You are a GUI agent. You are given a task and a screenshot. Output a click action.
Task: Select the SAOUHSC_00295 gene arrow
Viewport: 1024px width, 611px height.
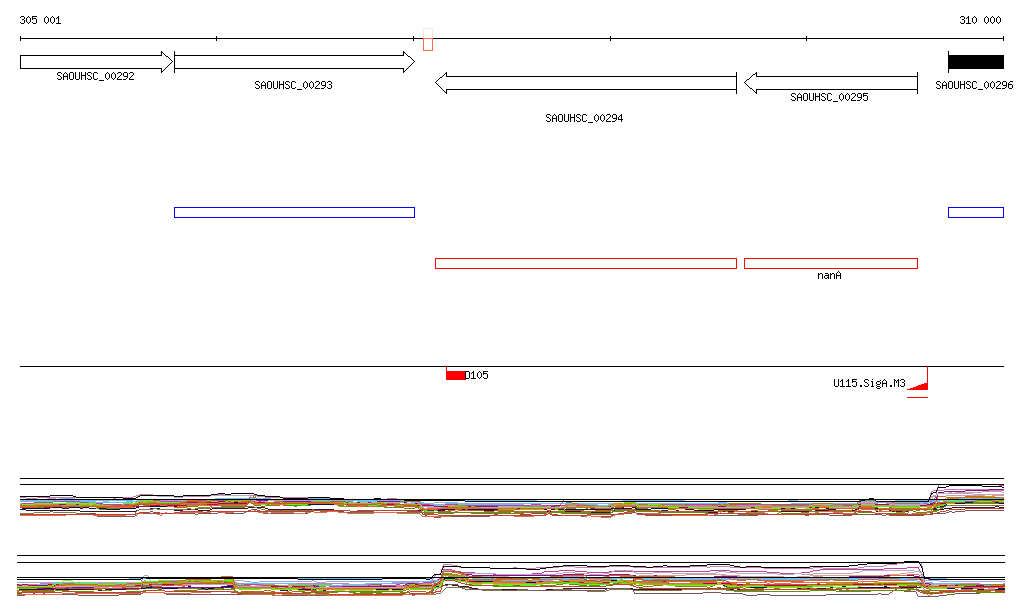831,83
